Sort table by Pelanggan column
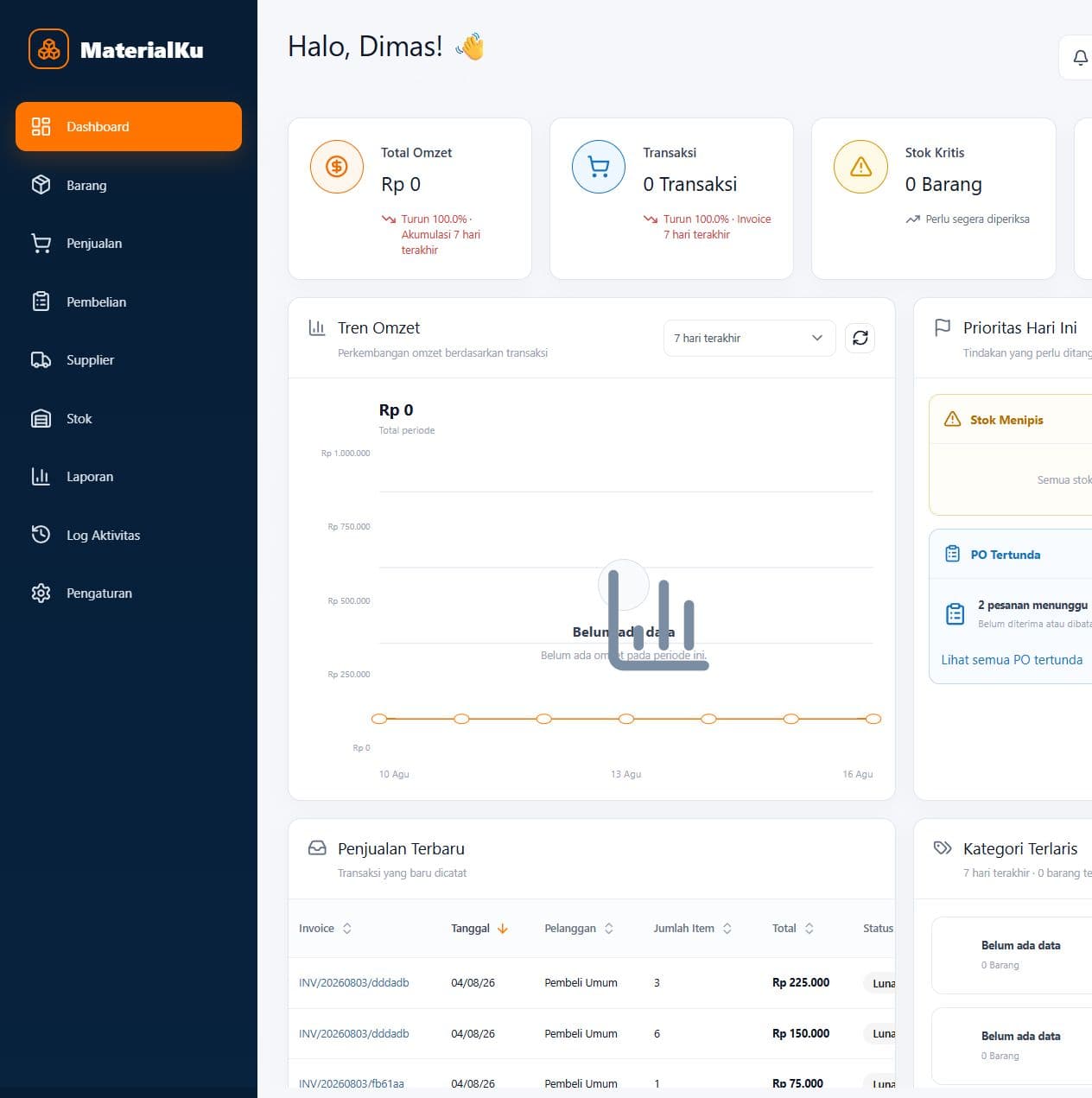Image resolution: width=1092 pixels, height=1098 pixels. tap(579, 928)
